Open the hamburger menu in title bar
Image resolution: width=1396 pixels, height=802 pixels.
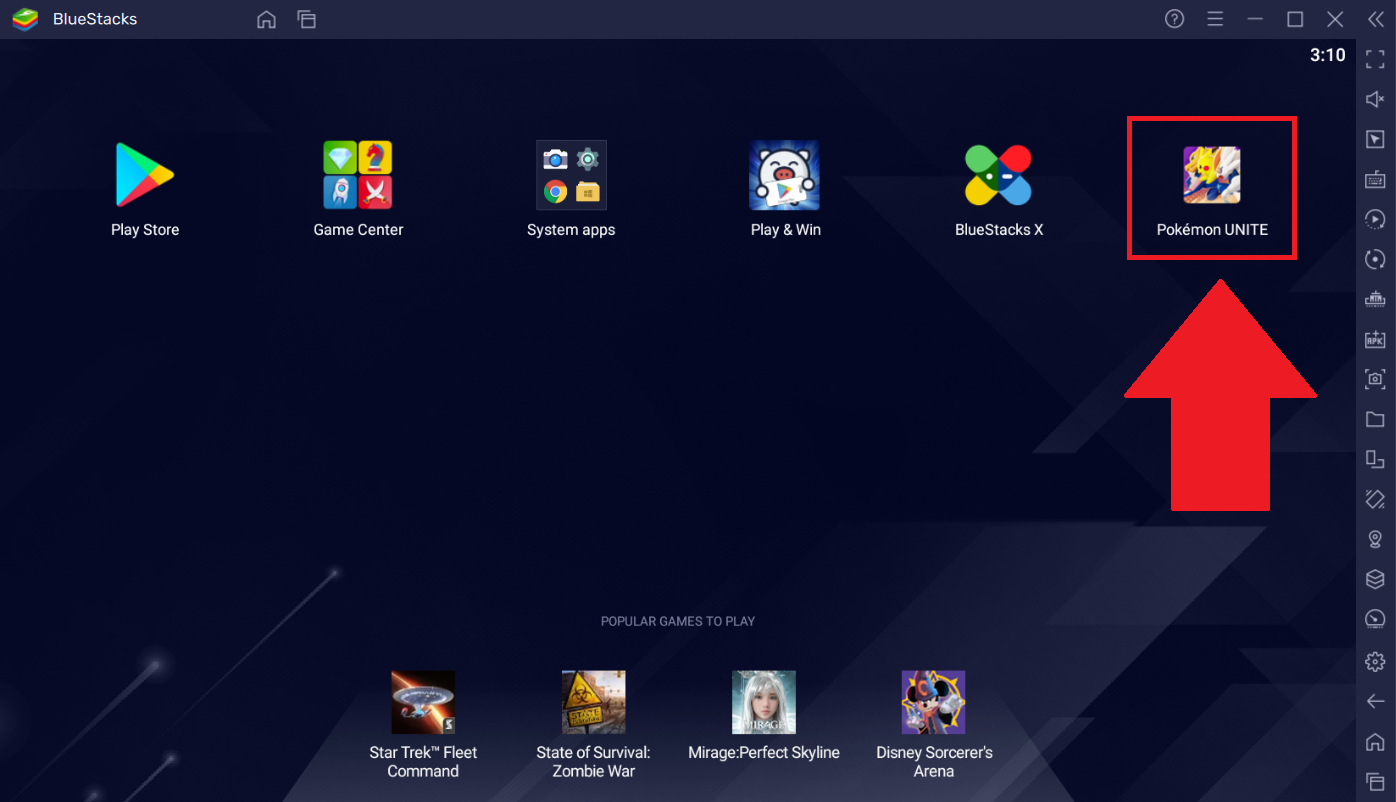tap(1215, 19)
